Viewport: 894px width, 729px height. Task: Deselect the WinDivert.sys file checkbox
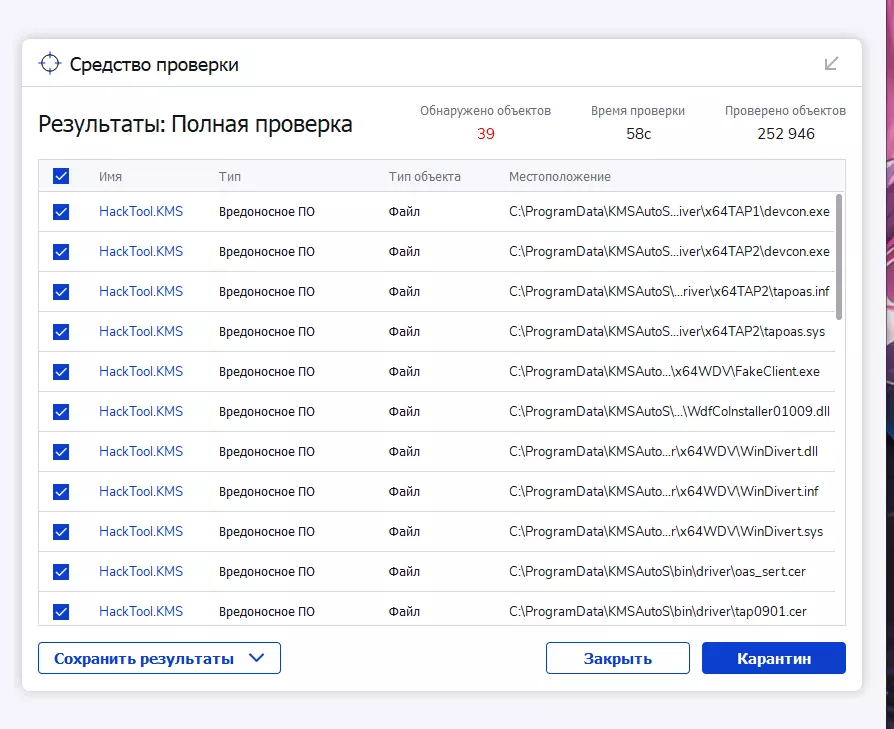coord(61,532)
